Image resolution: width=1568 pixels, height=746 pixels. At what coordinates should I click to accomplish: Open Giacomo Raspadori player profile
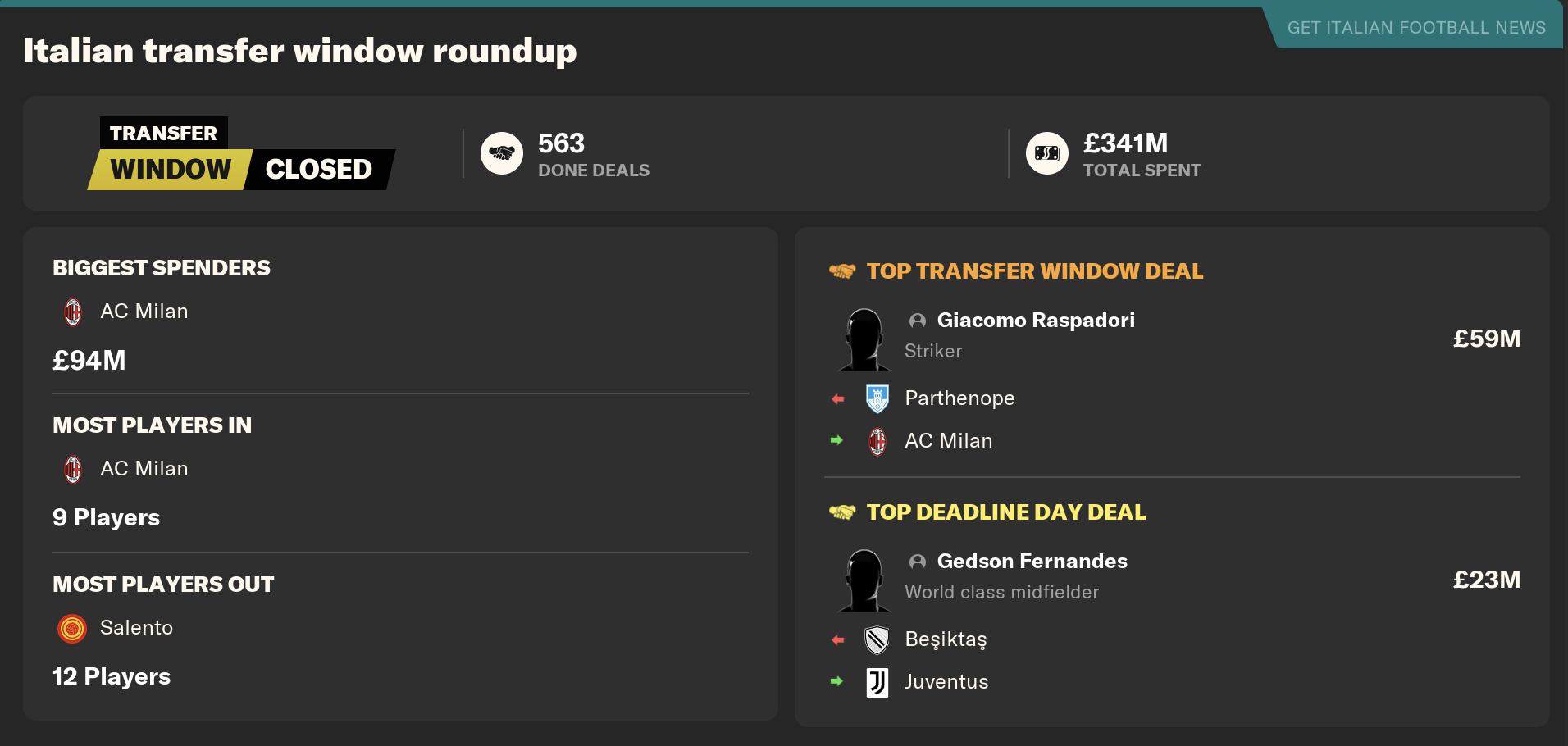1036,320
